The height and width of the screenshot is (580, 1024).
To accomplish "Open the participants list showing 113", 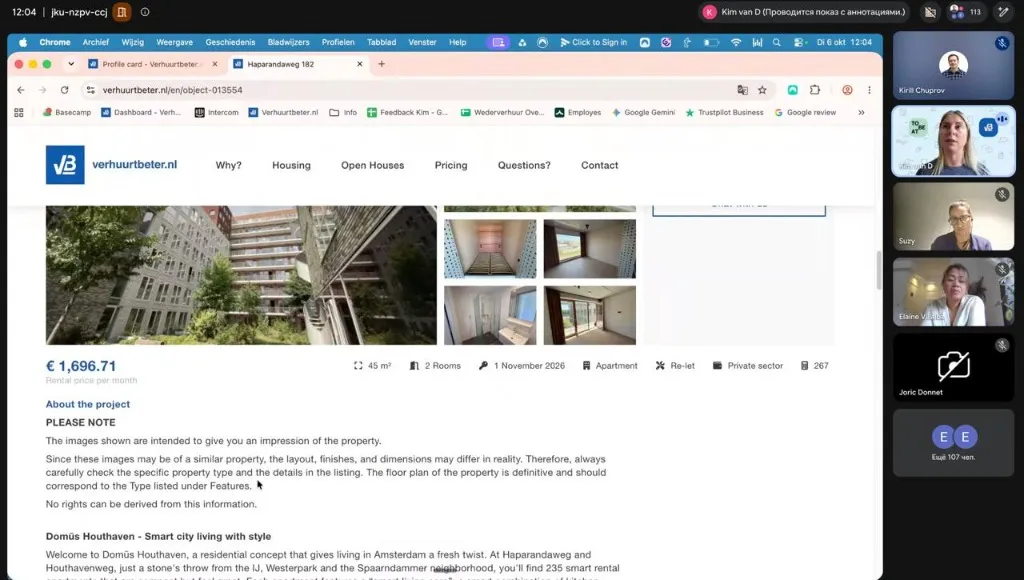I will click(967, 12).
